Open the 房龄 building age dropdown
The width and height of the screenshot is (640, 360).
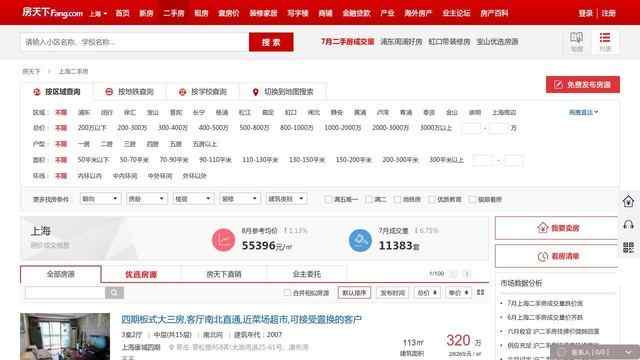147,199
